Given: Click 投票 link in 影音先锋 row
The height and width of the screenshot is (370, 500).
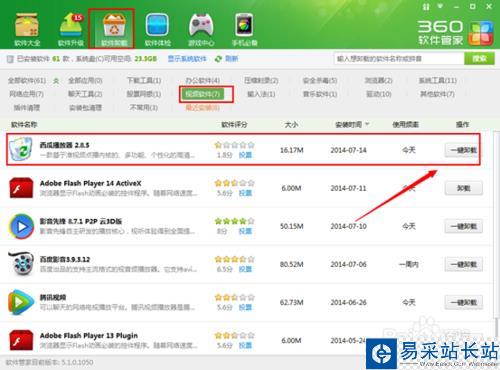Looking at the screenshot, I should click(x=245, y=231).
